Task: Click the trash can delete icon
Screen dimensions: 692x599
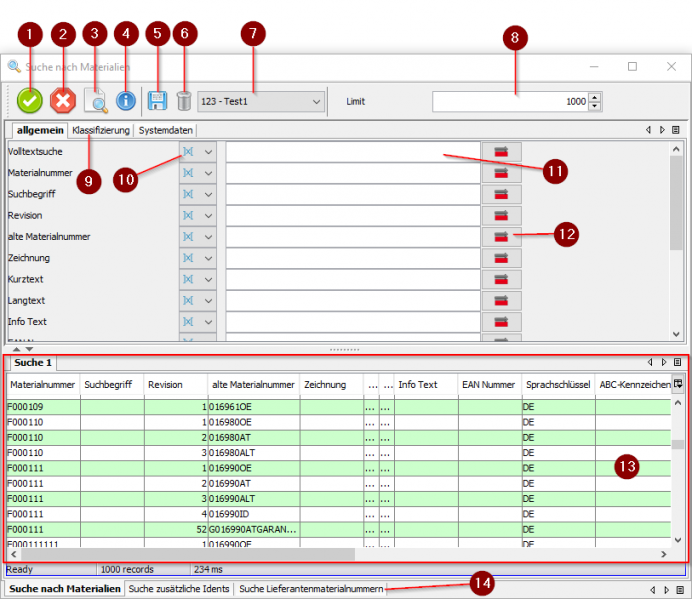Action: click(183, 101)
